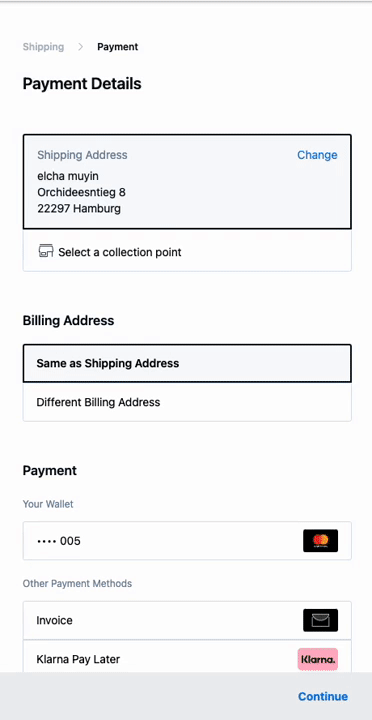Click the Your Wallet label

click(48, 504)
